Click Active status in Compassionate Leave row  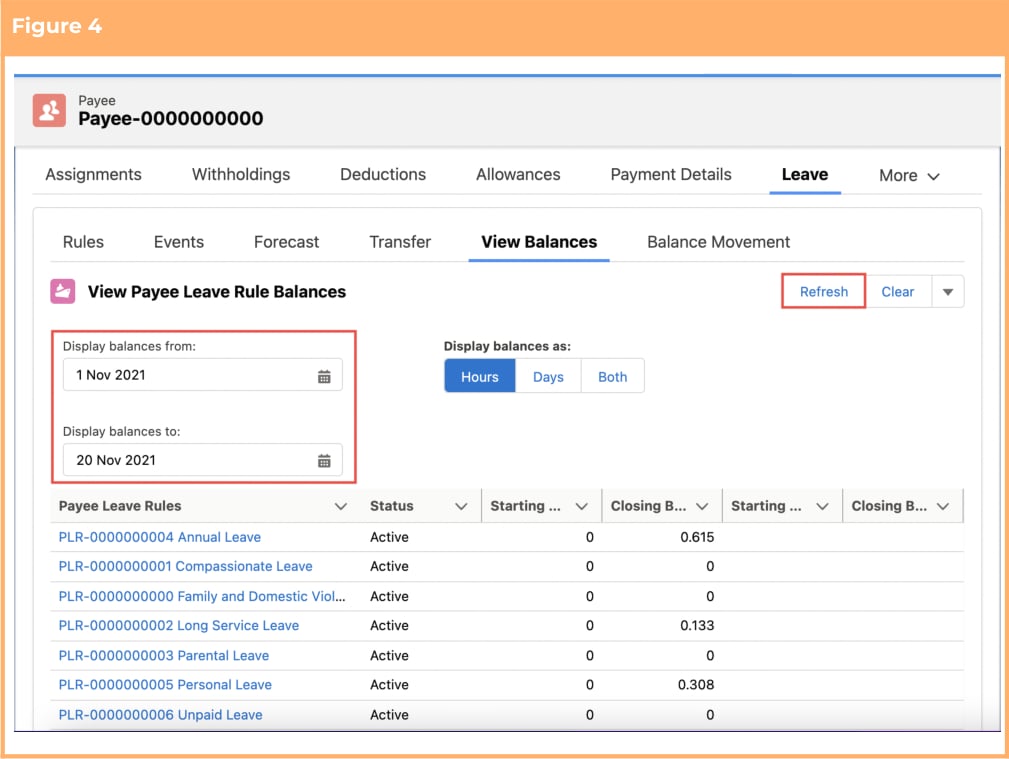pyautogui.click(x=389, y=567)
